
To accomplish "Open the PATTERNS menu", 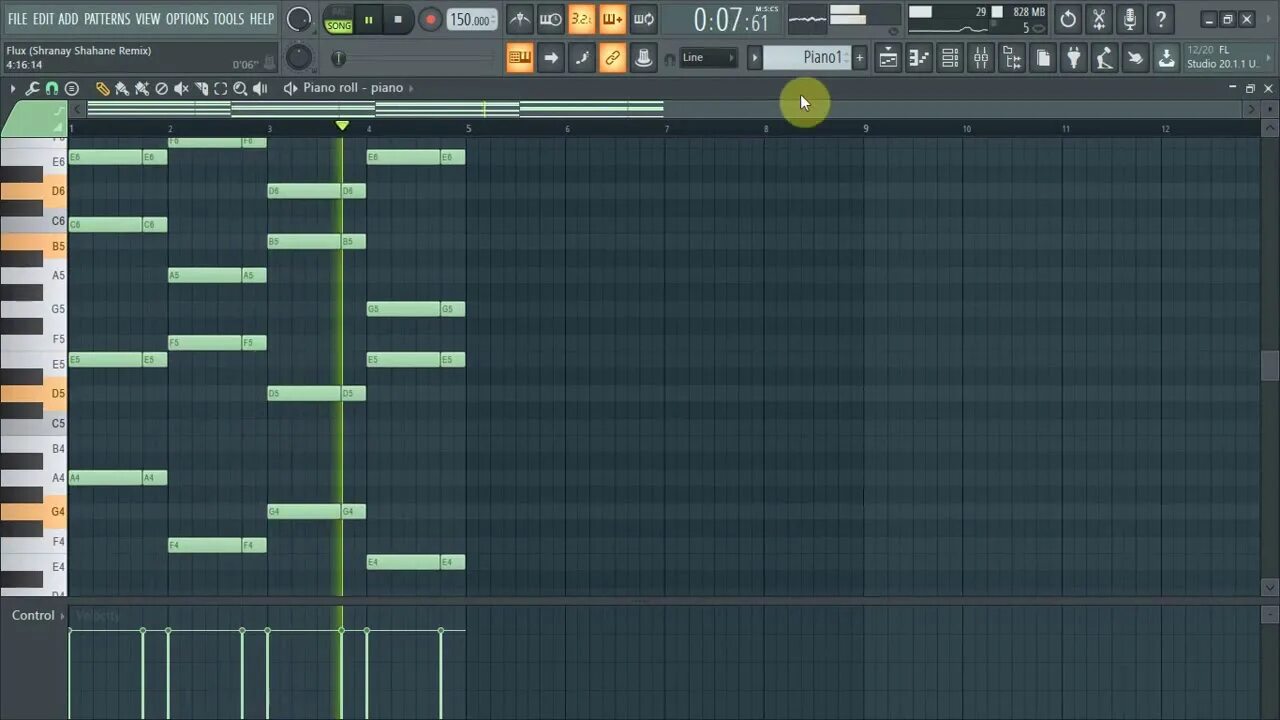I will coord(107,19).
